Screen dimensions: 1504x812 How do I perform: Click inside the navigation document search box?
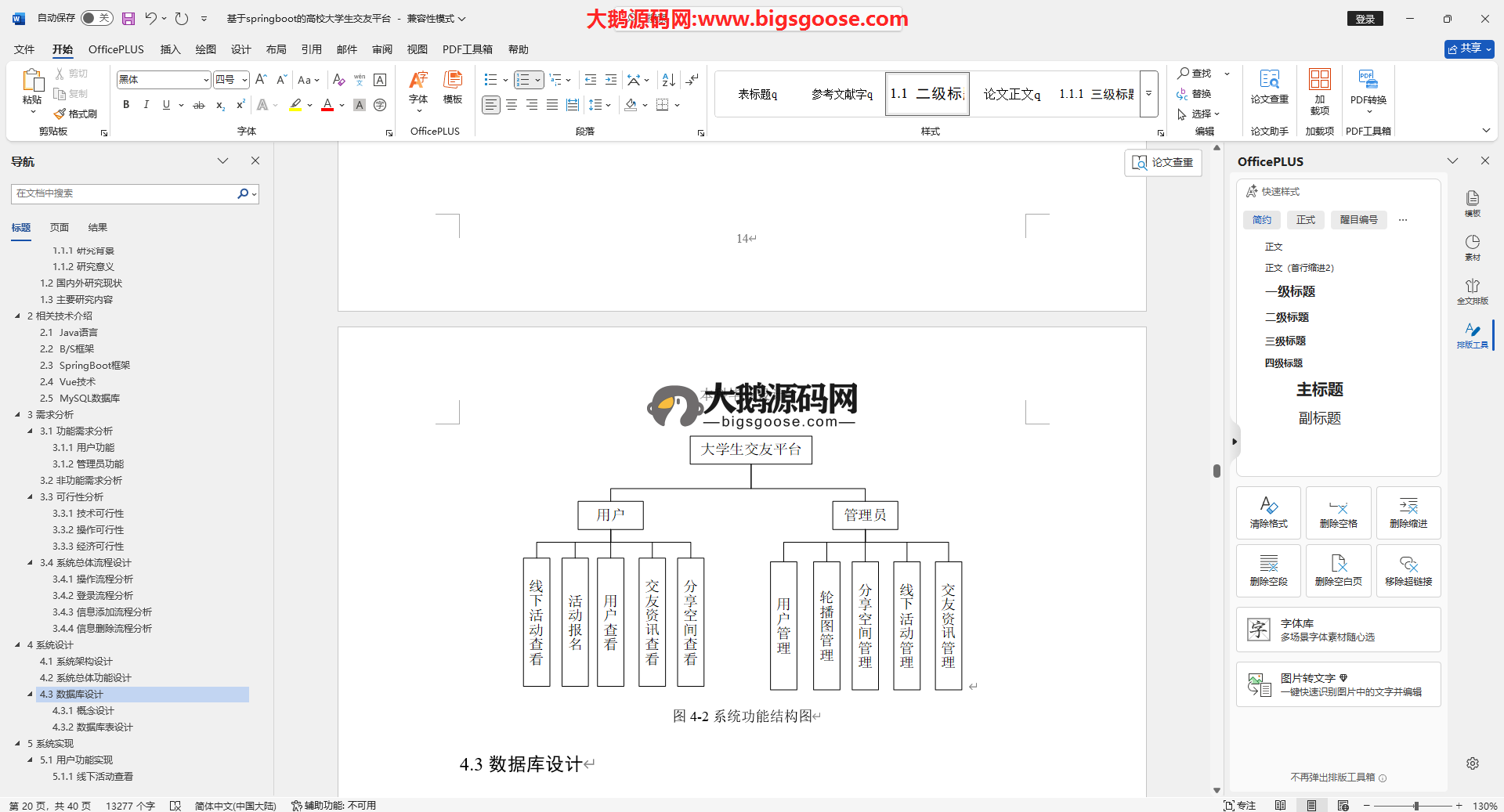coord(125,193)
